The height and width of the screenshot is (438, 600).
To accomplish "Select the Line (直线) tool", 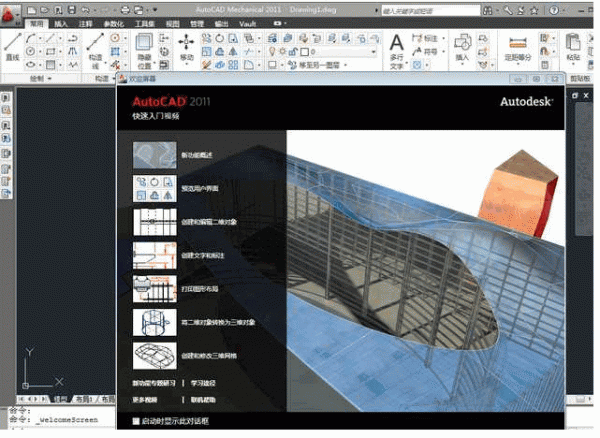I will 13,47.
